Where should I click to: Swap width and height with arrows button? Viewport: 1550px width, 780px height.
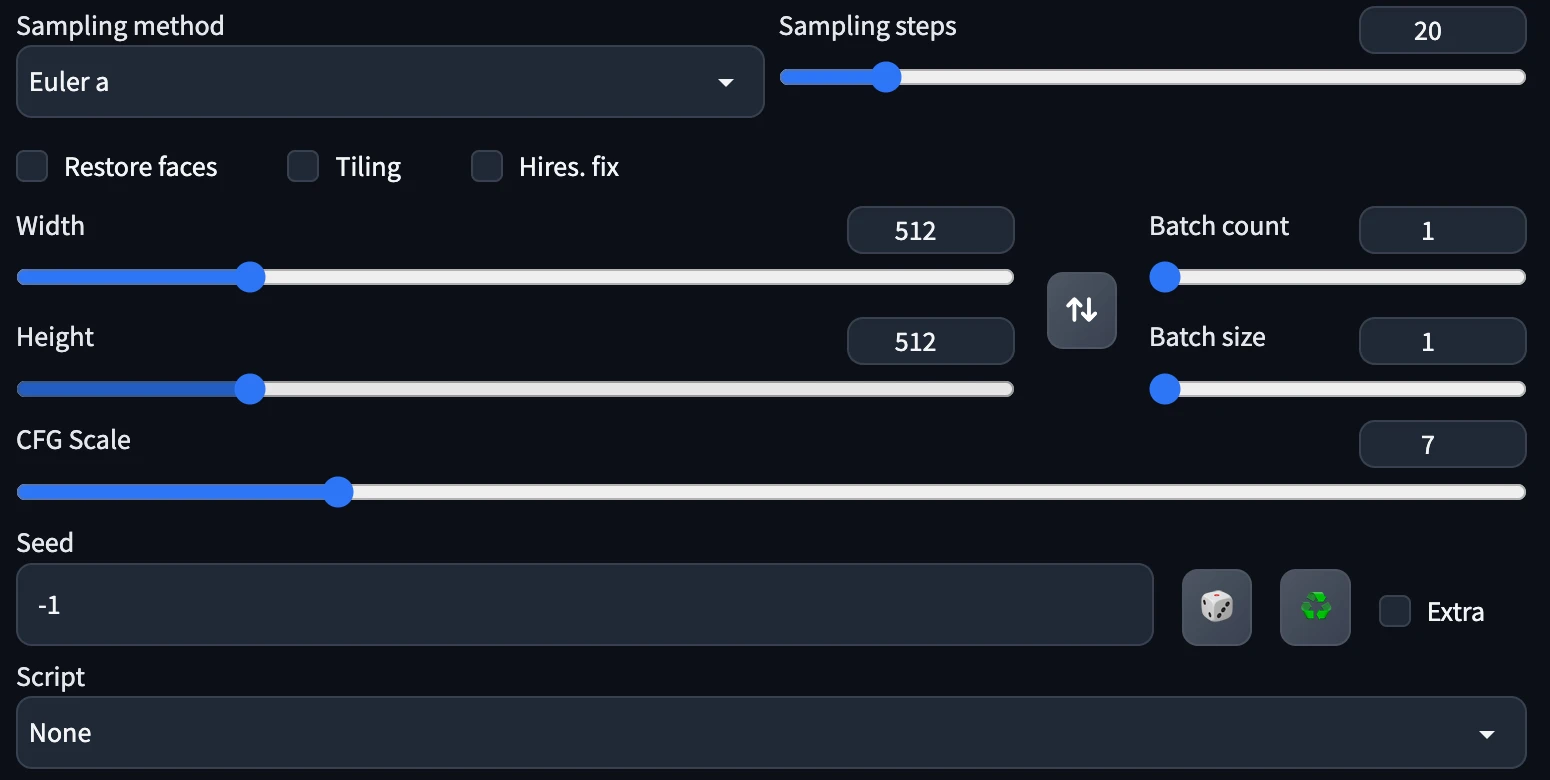[x=1082, y=310]
